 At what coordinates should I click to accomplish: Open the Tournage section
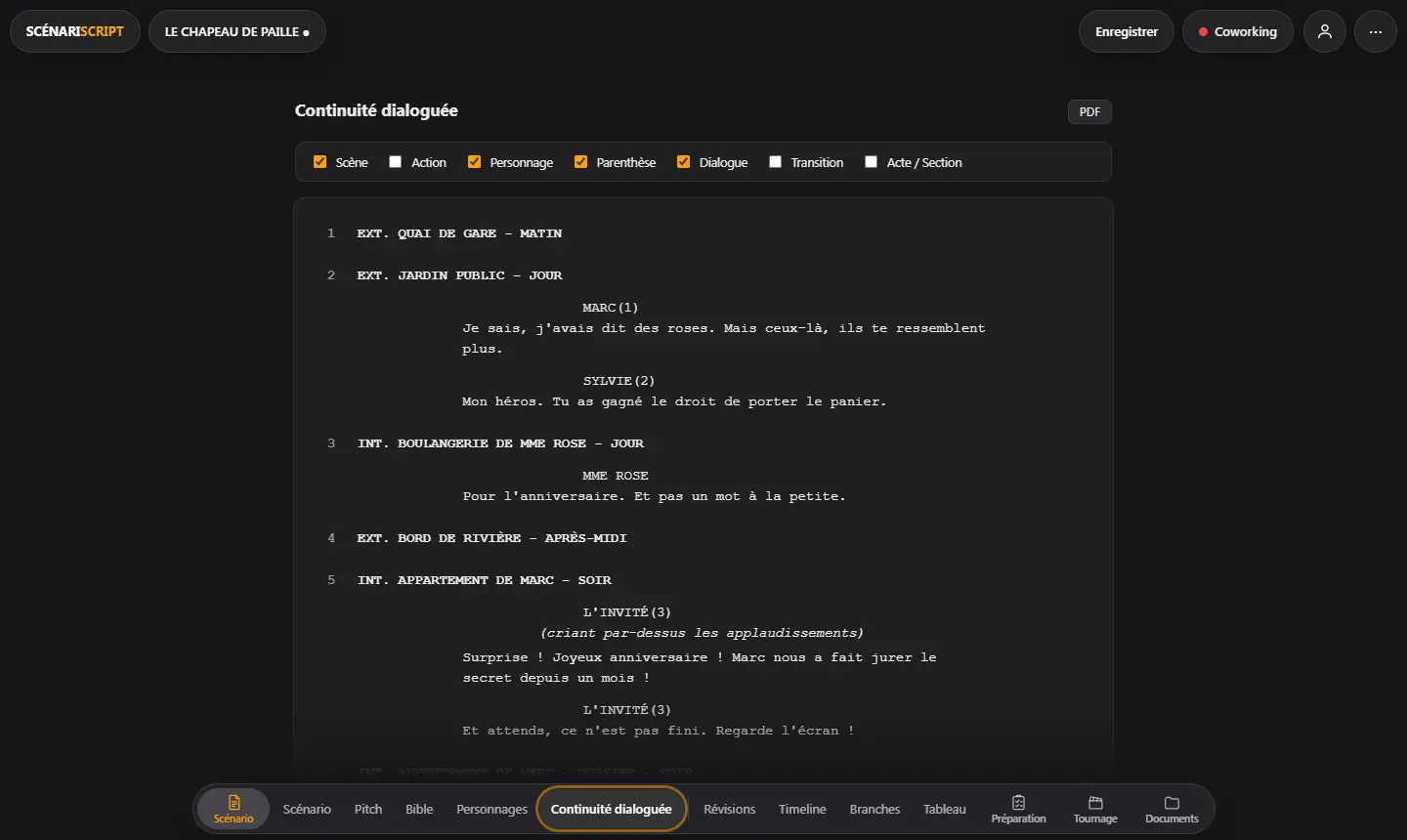tap(1095, 809)
